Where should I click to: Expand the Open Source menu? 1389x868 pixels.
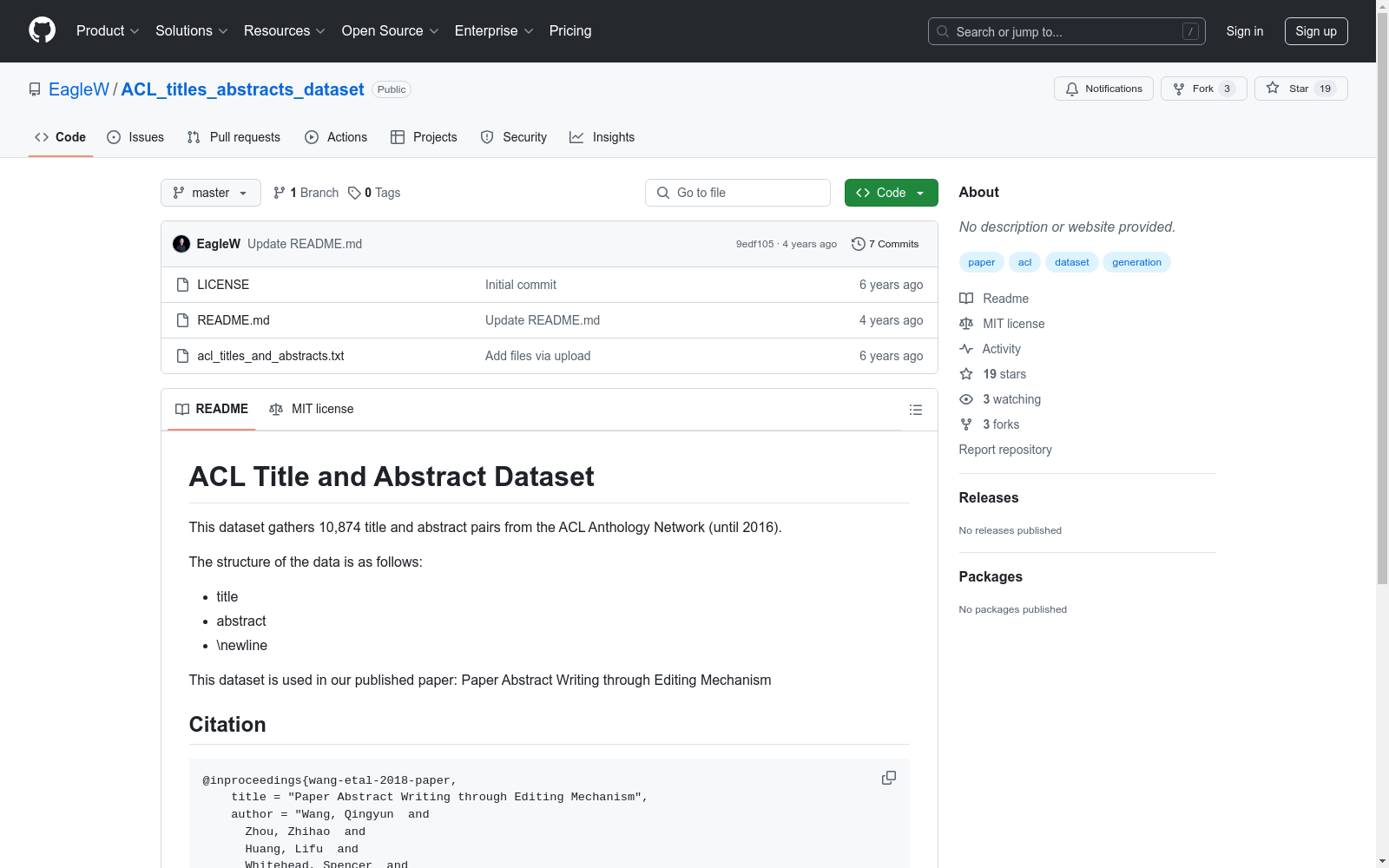coord(391,31)
